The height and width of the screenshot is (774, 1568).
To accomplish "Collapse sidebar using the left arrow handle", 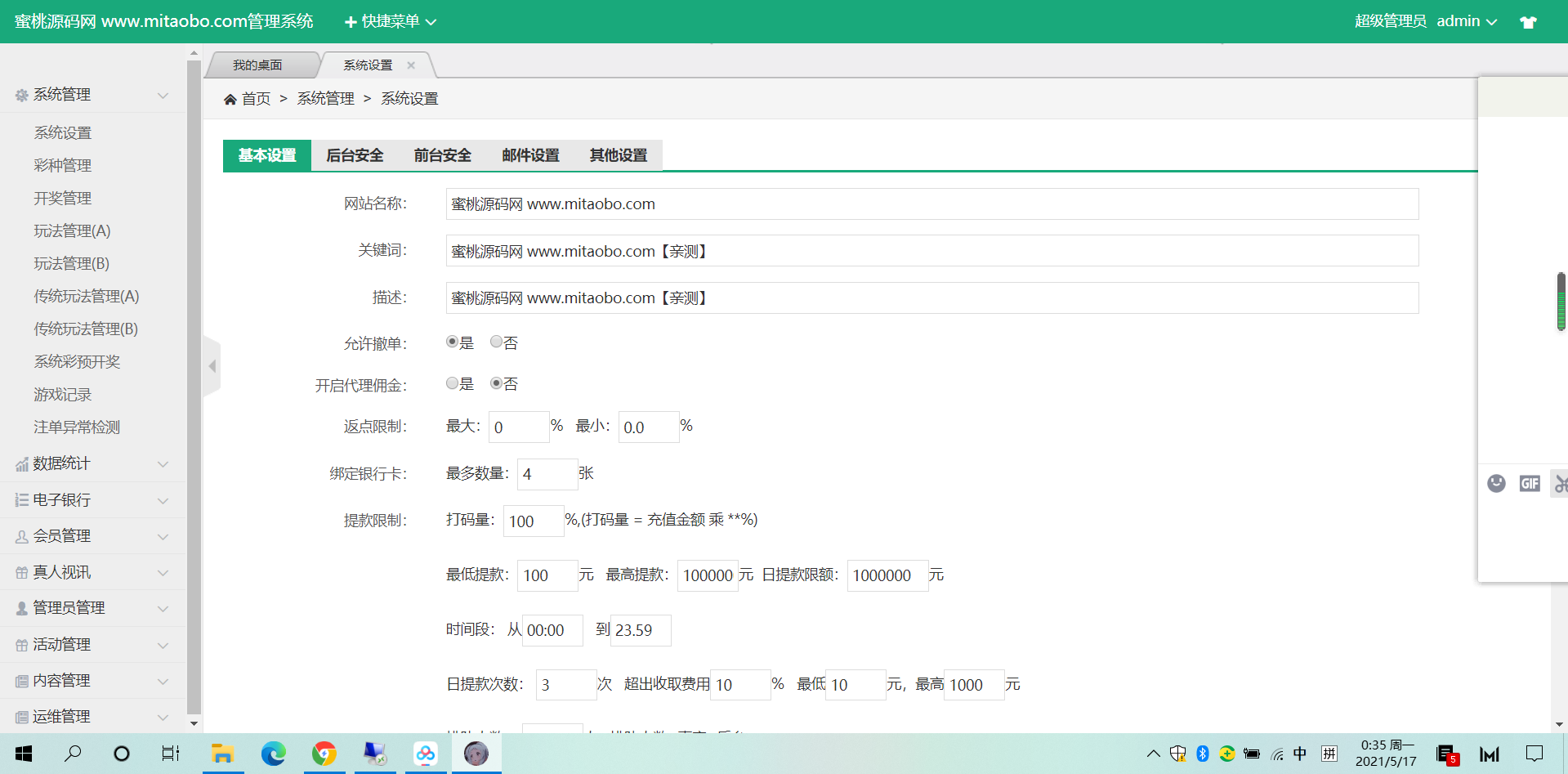I will 212,366.
